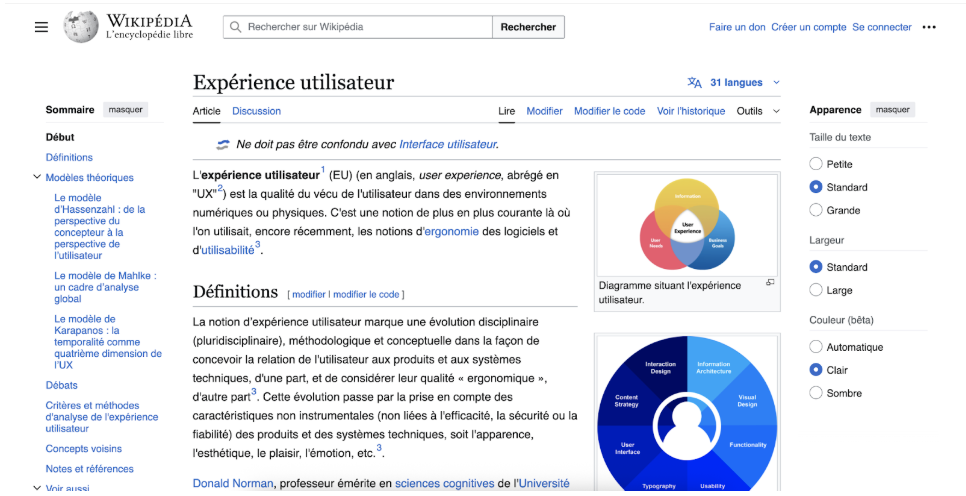The height and width of the screenshot is (496, 966).
Task: Open Voir l'historique tab
Action: pyautogui.click(x=691, y=111)
